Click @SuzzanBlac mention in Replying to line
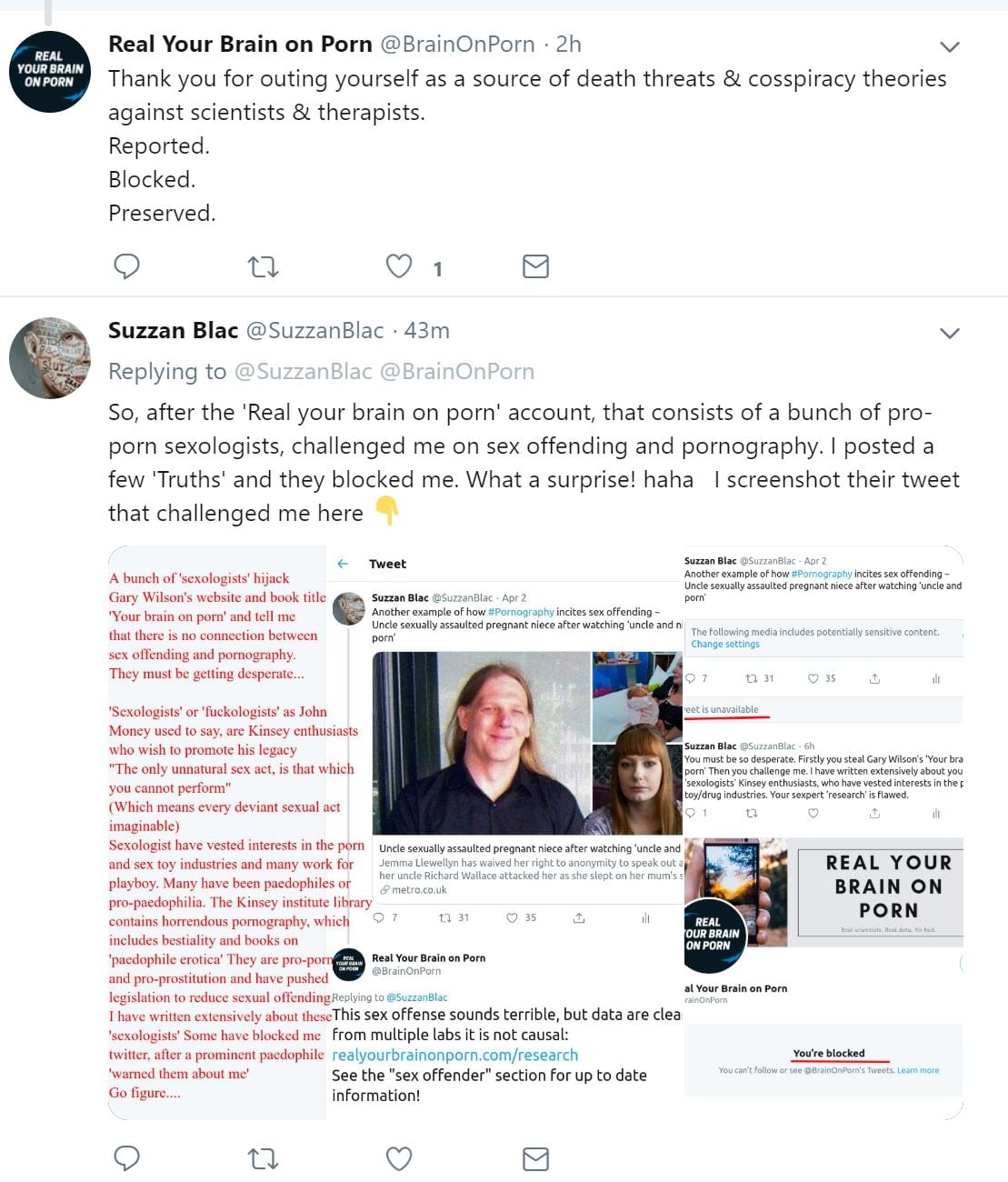Image resolution: width=1008 pixels, height=1182 pixels. click(x=303, y=372)
